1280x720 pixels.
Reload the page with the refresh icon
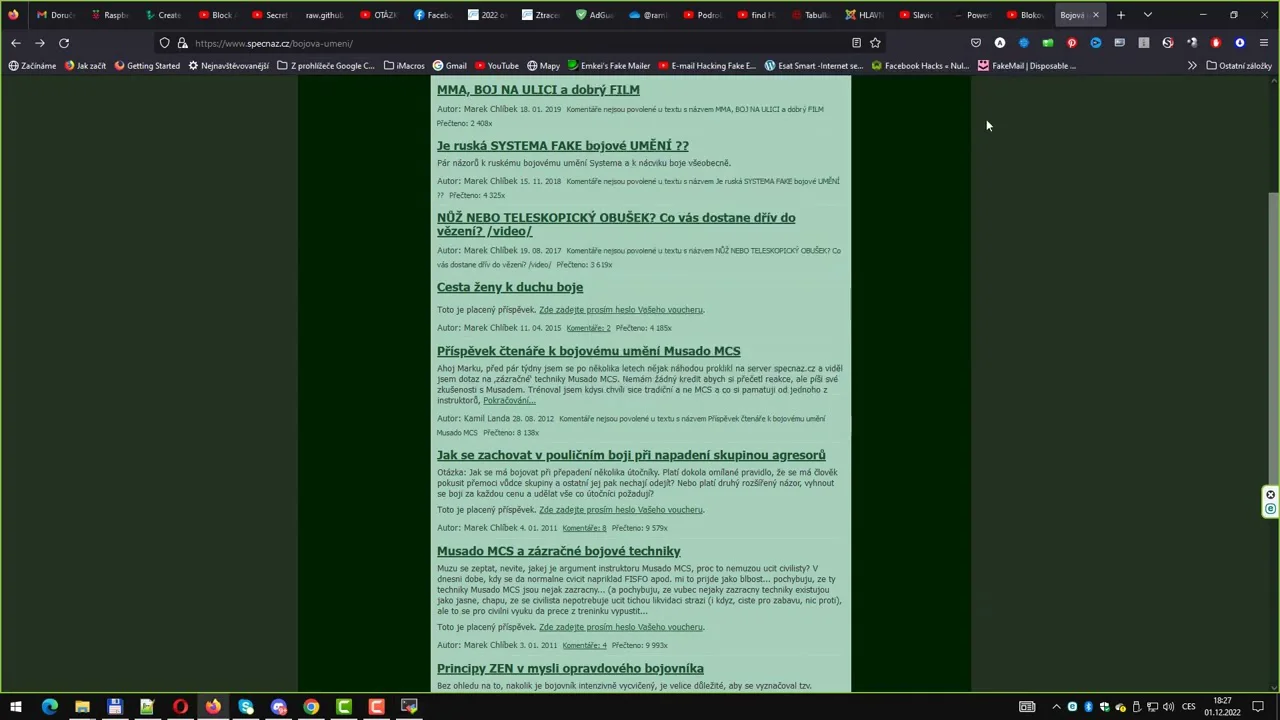tap(64, 43)
